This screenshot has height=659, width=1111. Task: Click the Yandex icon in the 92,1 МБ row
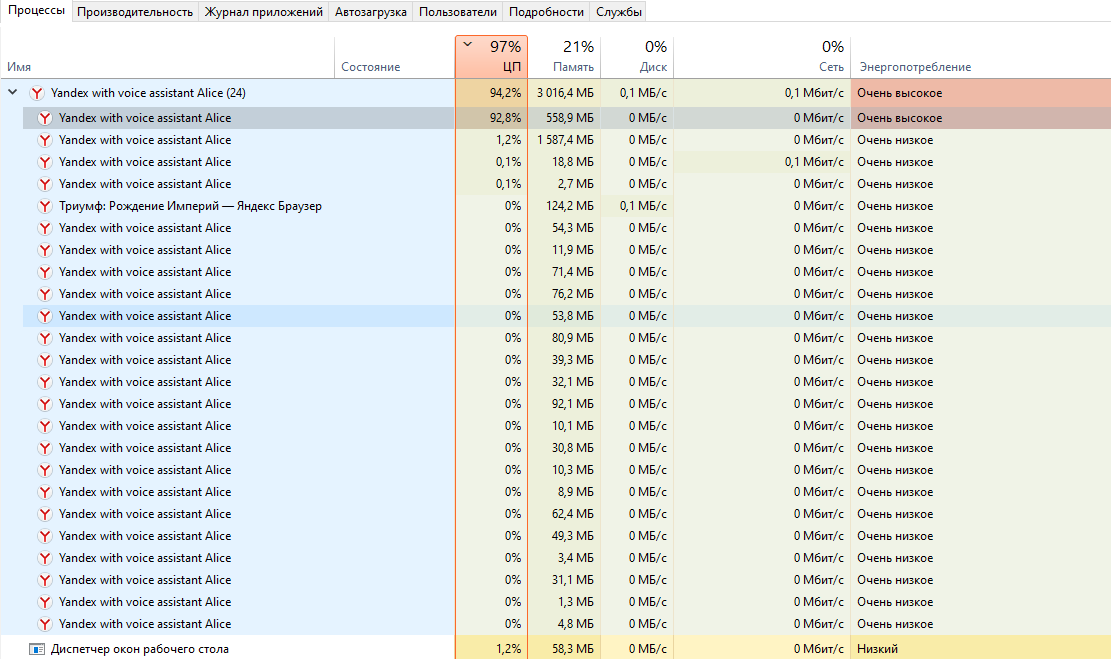45,404
